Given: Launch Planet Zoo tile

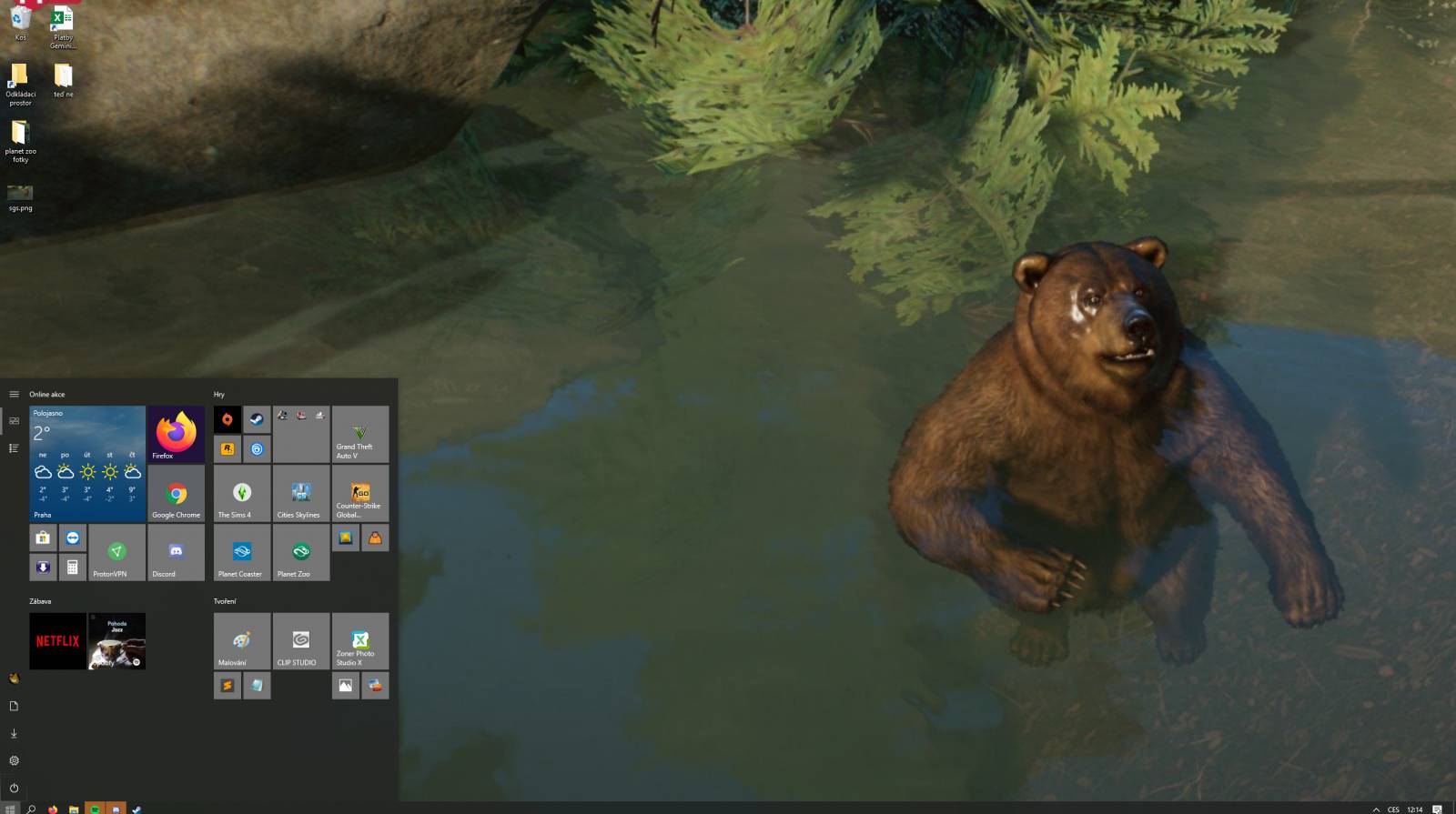Looking at the screenshot, I should tap(302, 553).
